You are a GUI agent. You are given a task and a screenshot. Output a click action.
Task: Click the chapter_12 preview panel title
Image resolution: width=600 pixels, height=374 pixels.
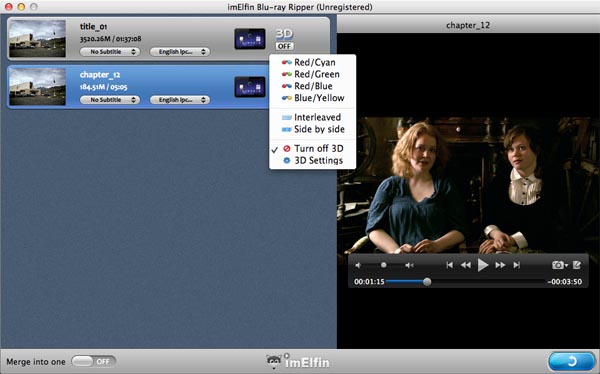point(468,25)
